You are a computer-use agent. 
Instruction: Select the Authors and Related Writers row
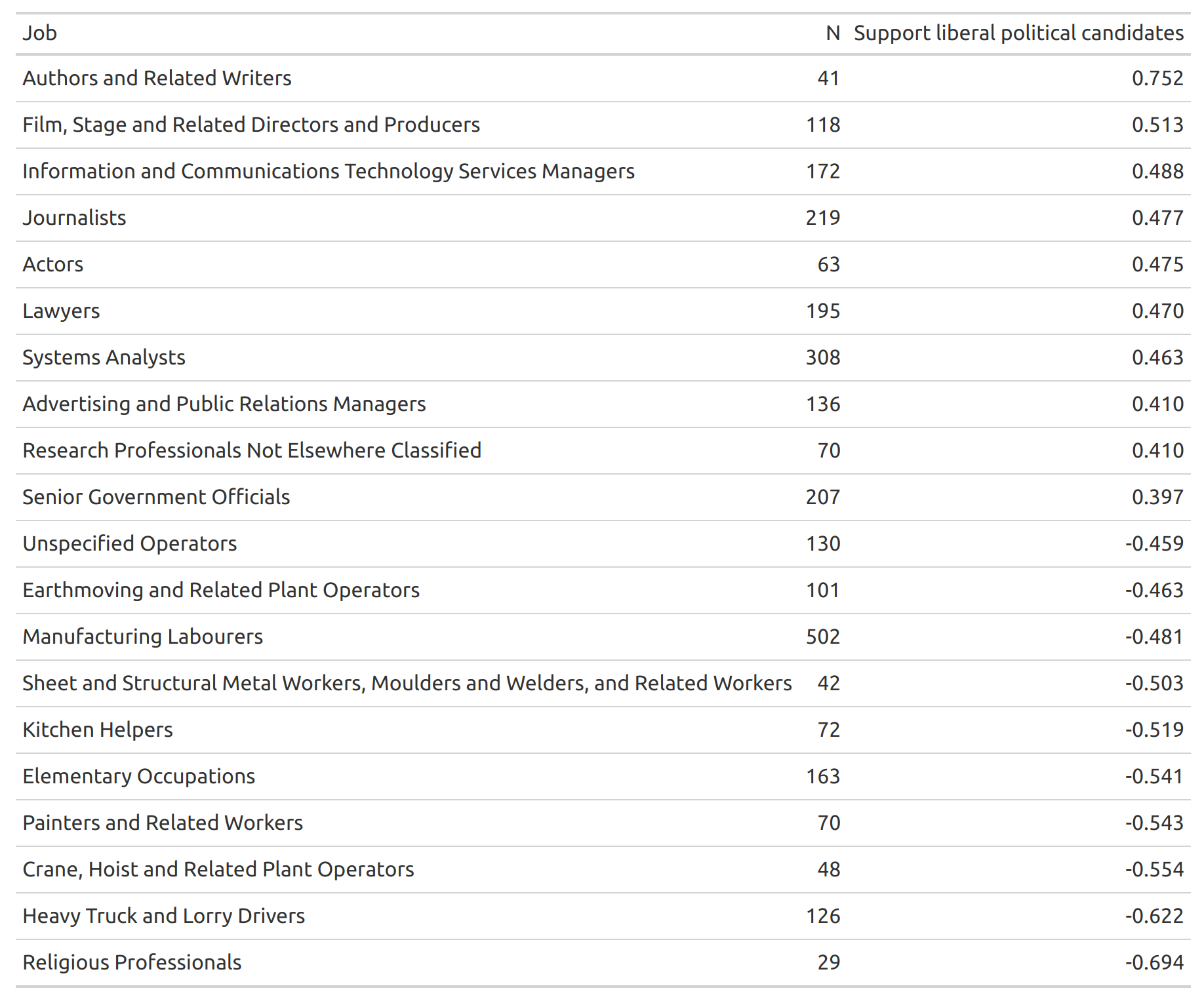(603, 78)
